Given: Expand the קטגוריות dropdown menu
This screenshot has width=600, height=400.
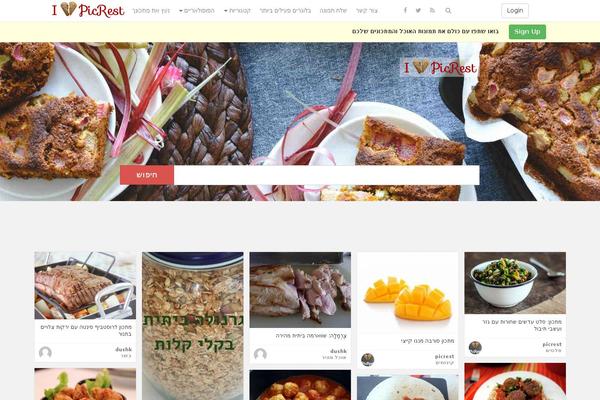Looking at the screenshot, I should pos(237,11).
